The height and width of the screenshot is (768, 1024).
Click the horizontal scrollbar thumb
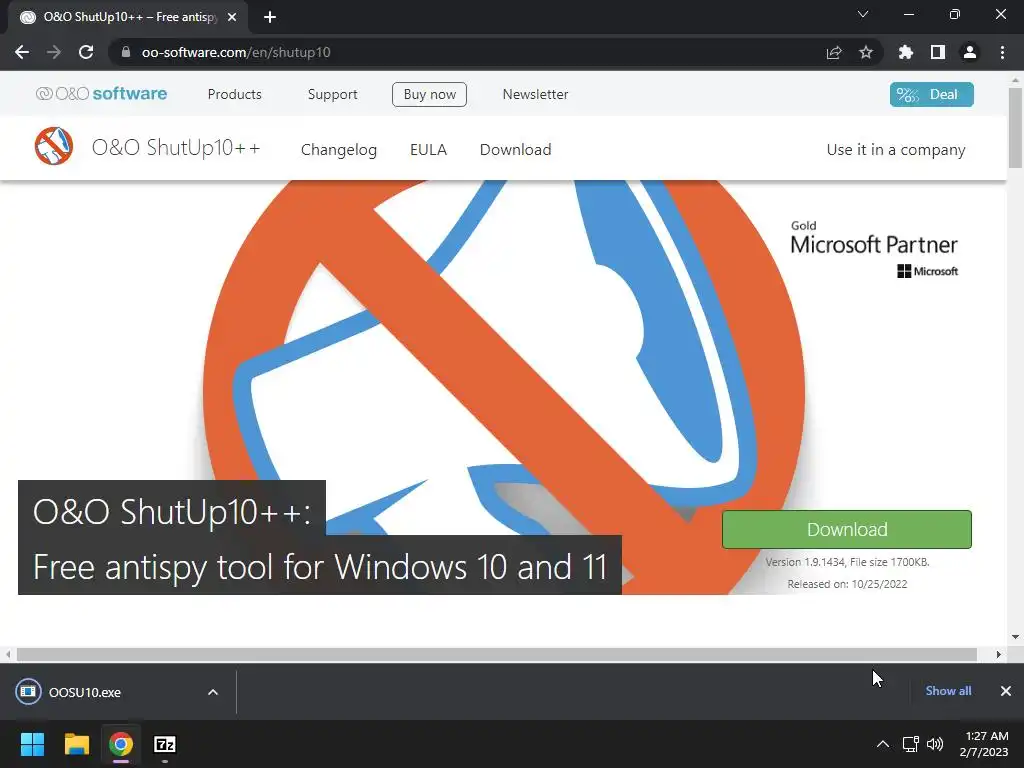496,654
